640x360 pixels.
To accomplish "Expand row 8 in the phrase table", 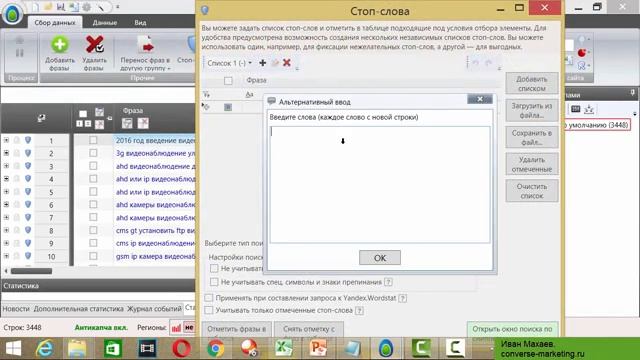I will (6, 230).
